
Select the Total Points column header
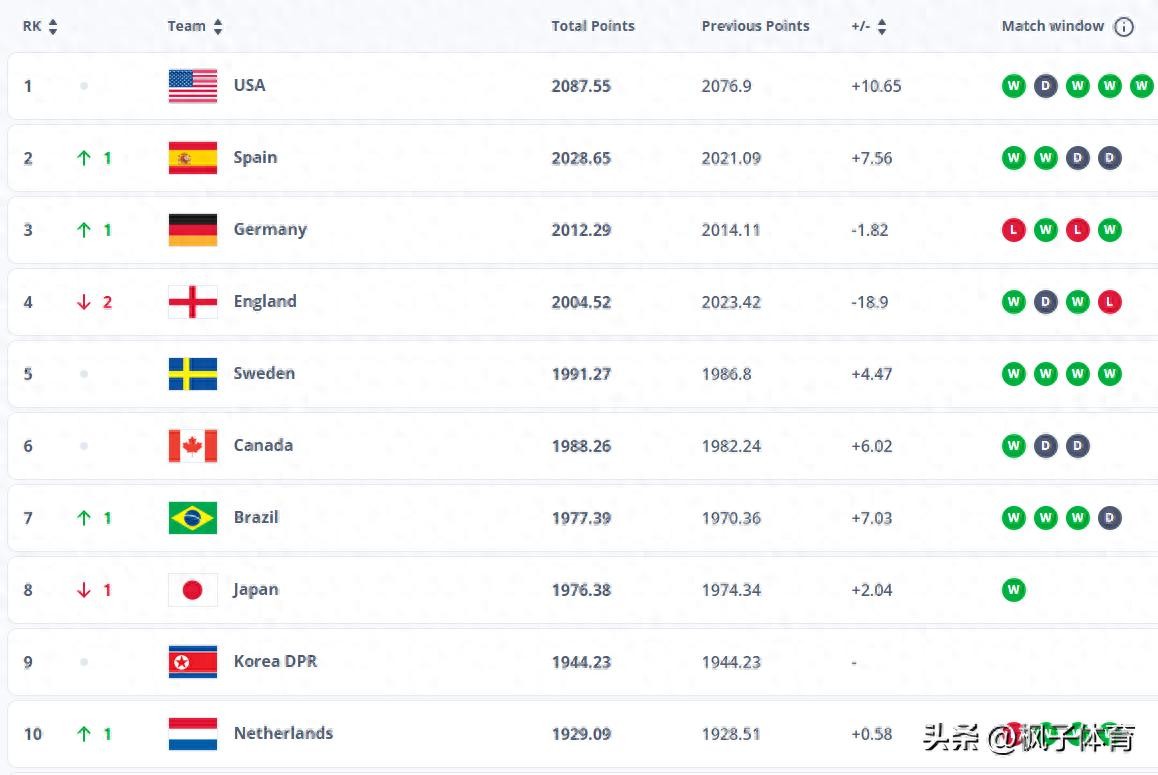(x=593, y=27)
